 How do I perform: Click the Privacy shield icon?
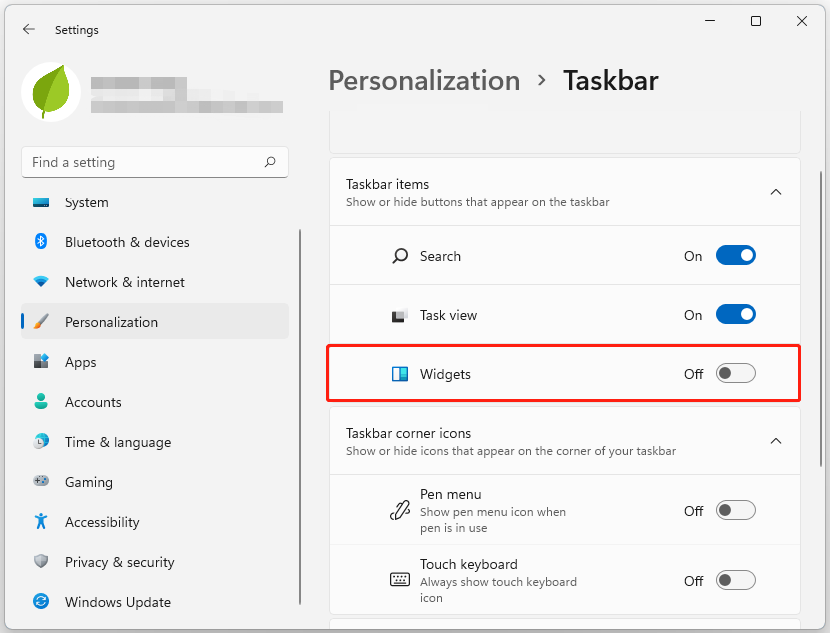click(x=41, y=561)
